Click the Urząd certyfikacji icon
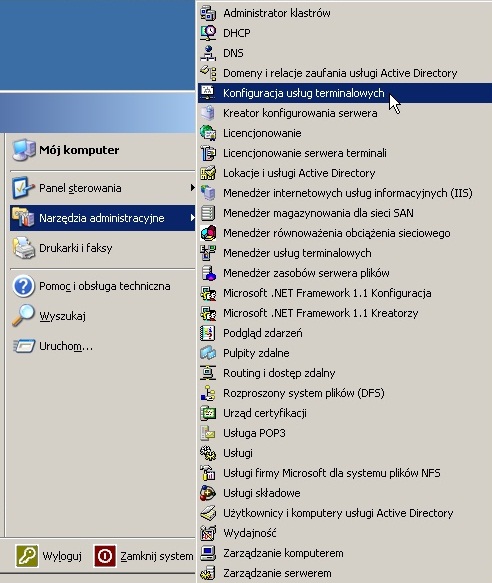Viewport: 492px width, 583px height. pyautogui.click(x=208, y=413)
